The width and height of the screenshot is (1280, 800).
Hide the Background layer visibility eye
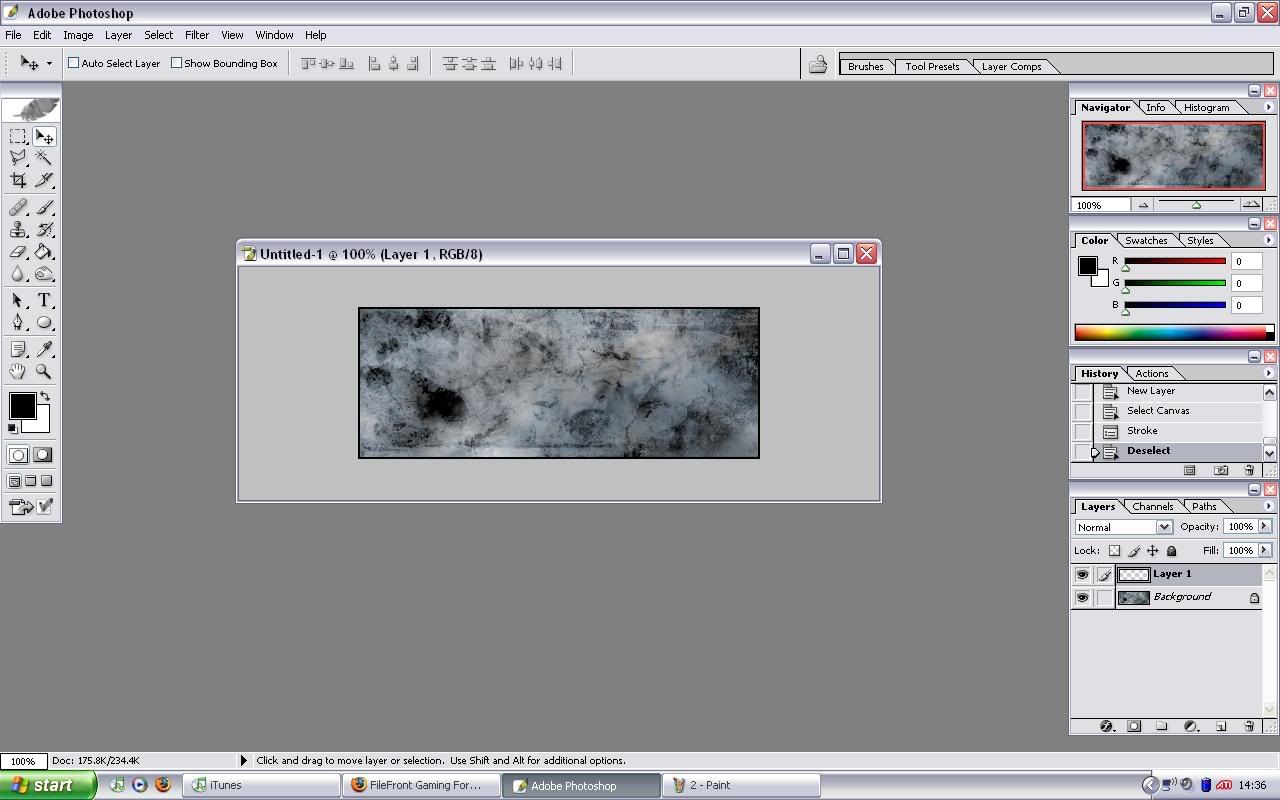tap(1082, 598)
